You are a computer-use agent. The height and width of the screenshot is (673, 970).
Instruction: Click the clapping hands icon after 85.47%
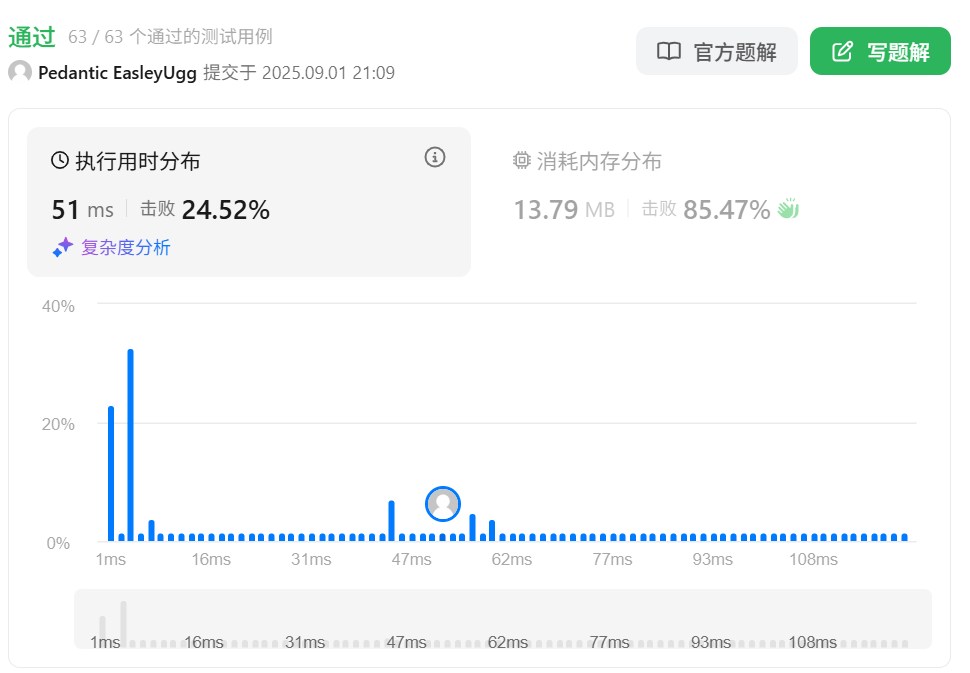click(x=788, y=209)
